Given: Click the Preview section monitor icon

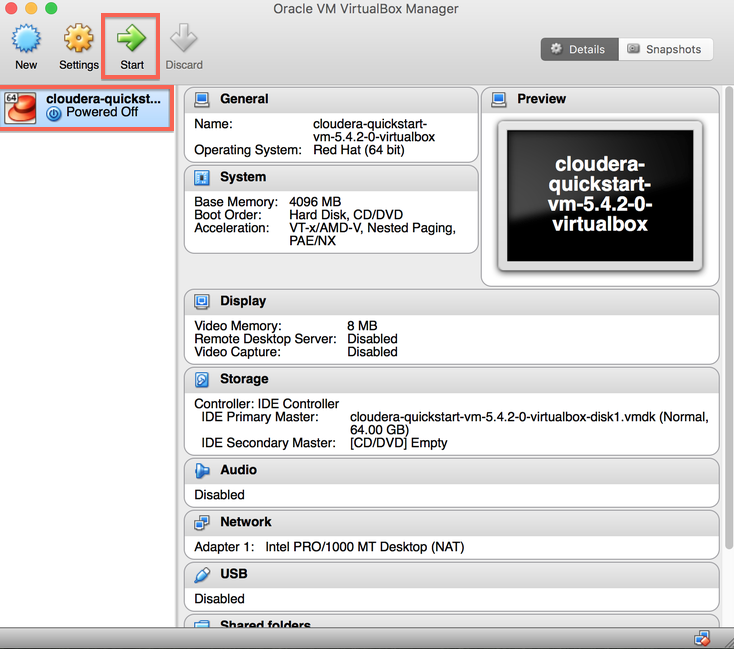Looking at the screenshot, I should 499,99.
